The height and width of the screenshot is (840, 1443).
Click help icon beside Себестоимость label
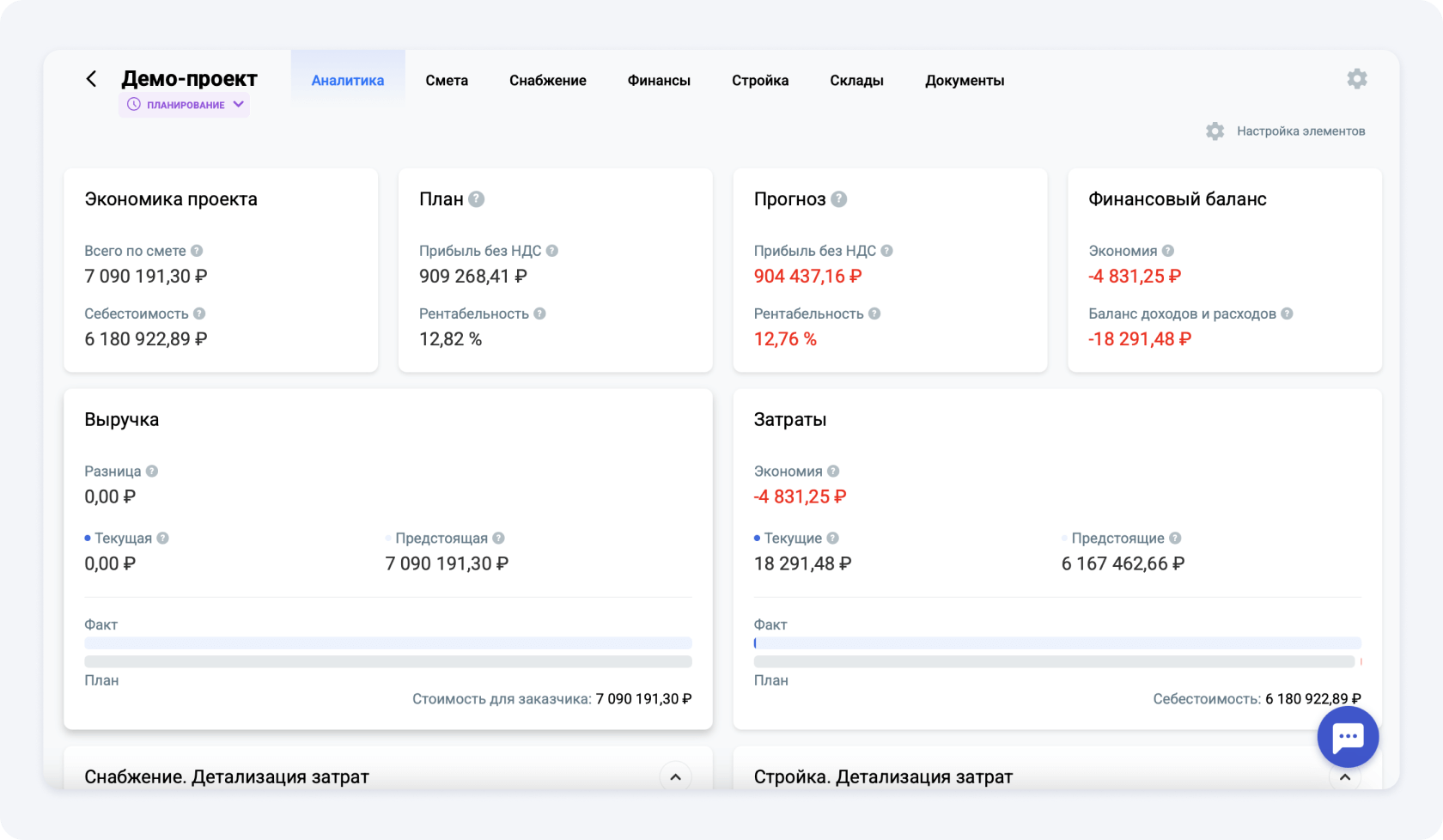tap(199, 313)
